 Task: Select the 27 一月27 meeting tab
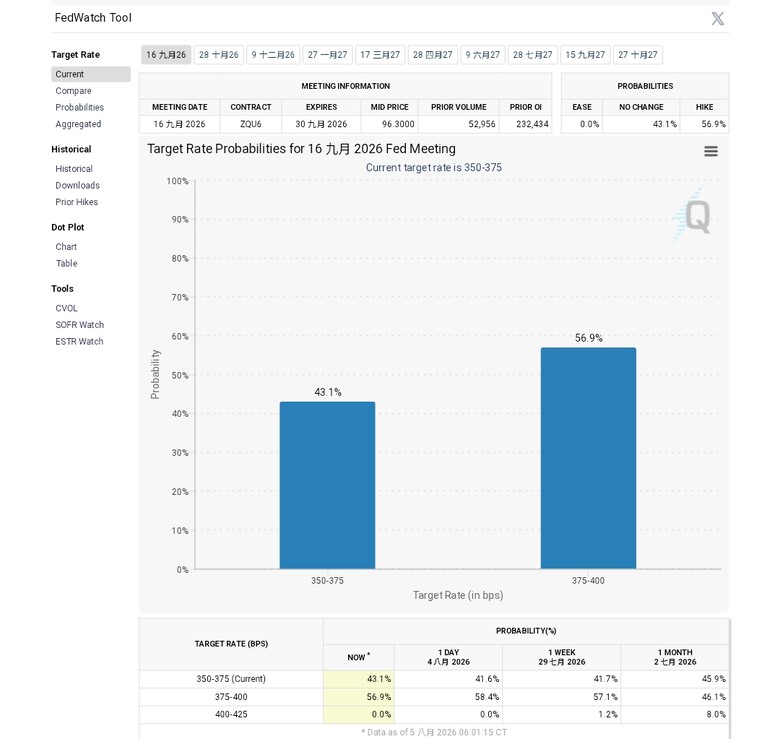tap(327, 55)
